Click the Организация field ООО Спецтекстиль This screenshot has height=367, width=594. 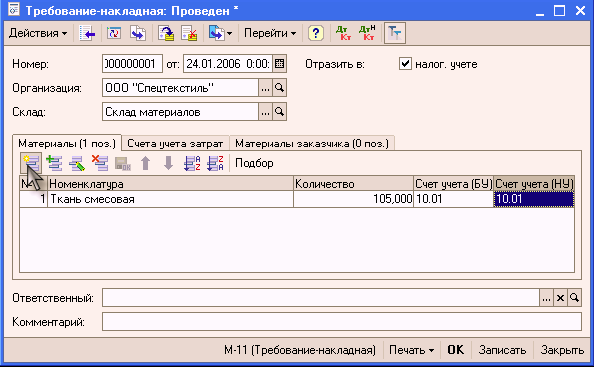point(180,88)
